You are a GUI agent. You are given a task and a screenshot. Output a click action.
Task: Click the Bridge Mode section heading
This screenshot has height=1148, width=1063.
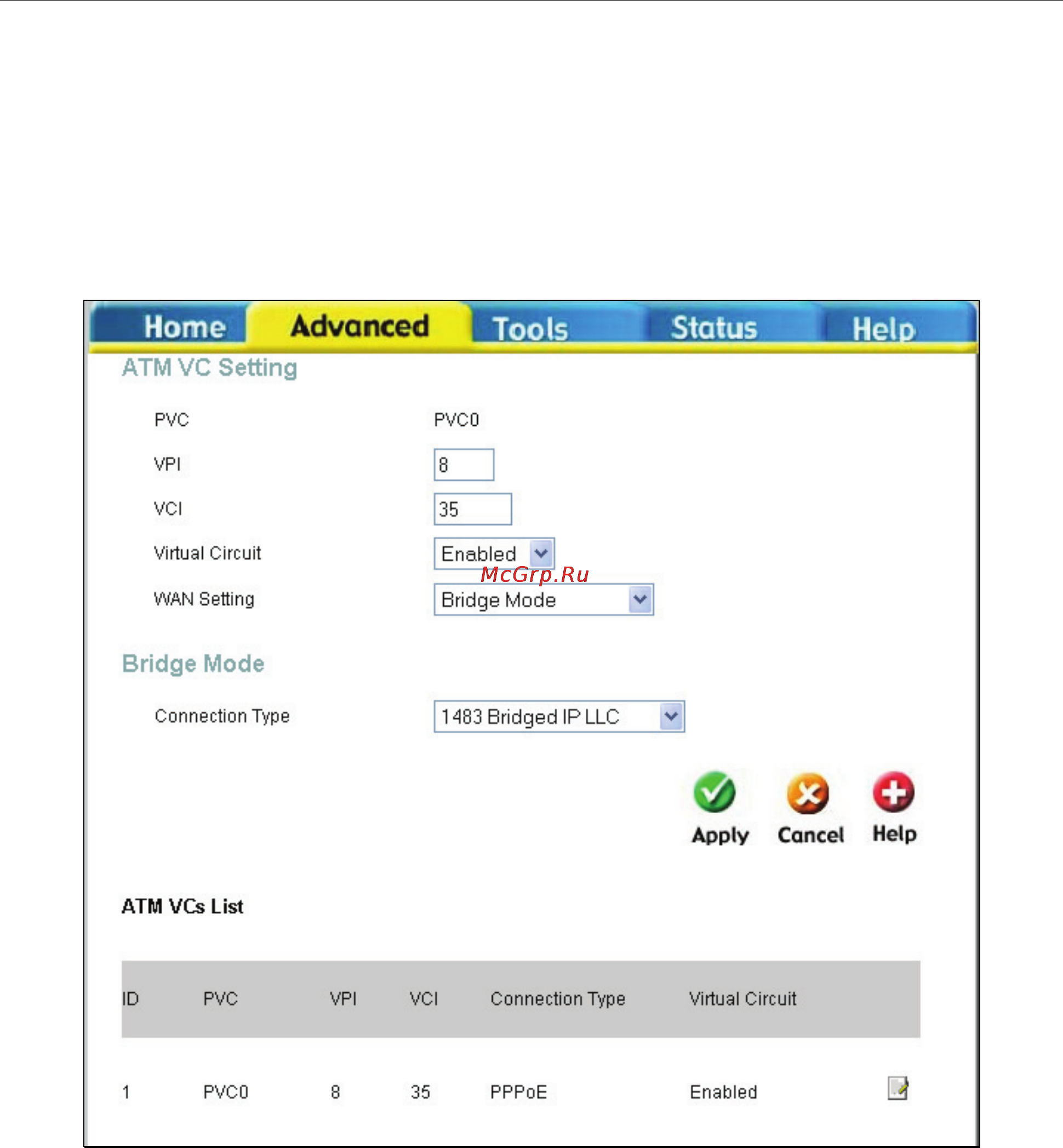193,664
